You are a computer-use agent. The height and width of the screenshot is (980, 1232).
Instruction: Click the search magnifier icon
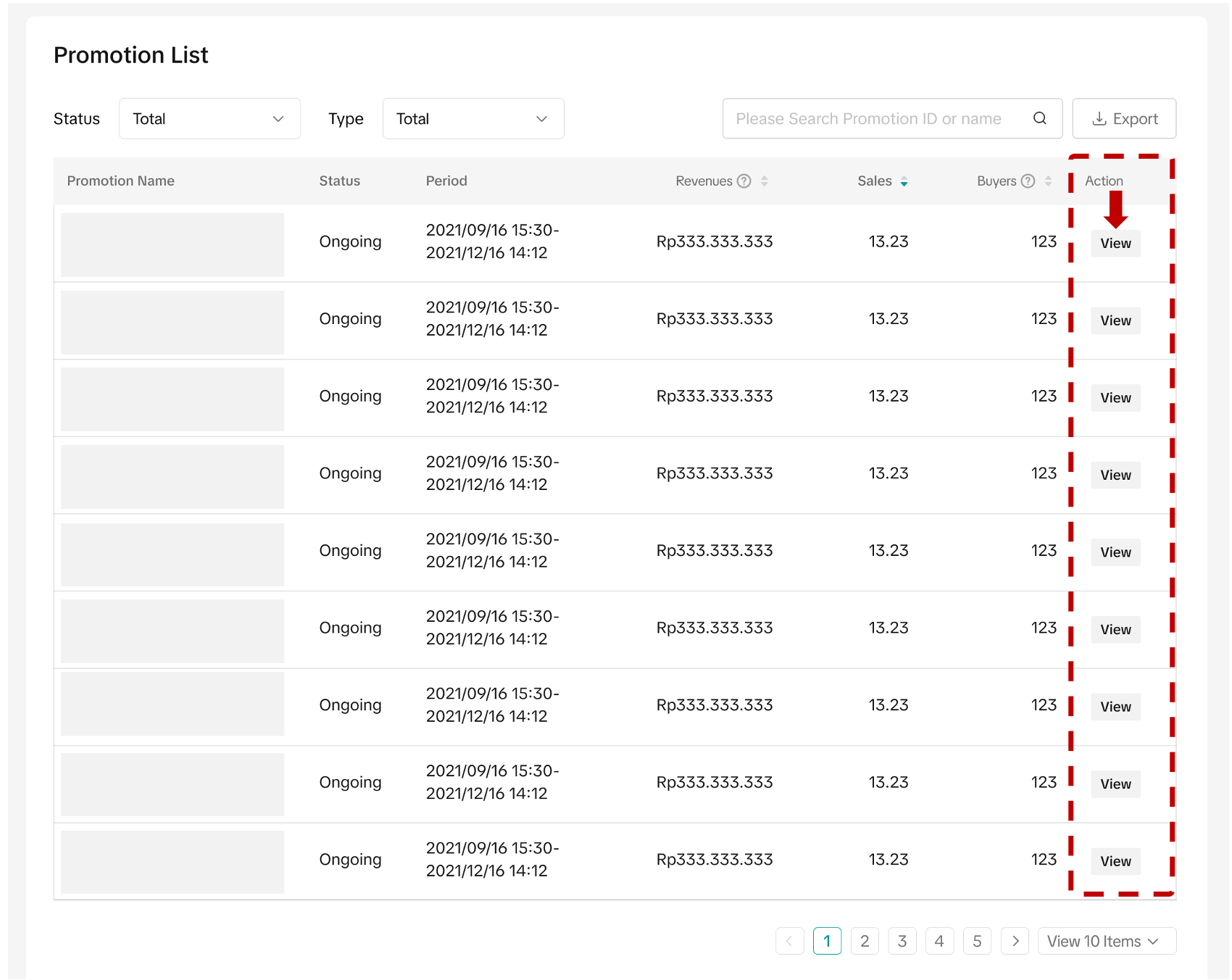[x=1039, y=119]
